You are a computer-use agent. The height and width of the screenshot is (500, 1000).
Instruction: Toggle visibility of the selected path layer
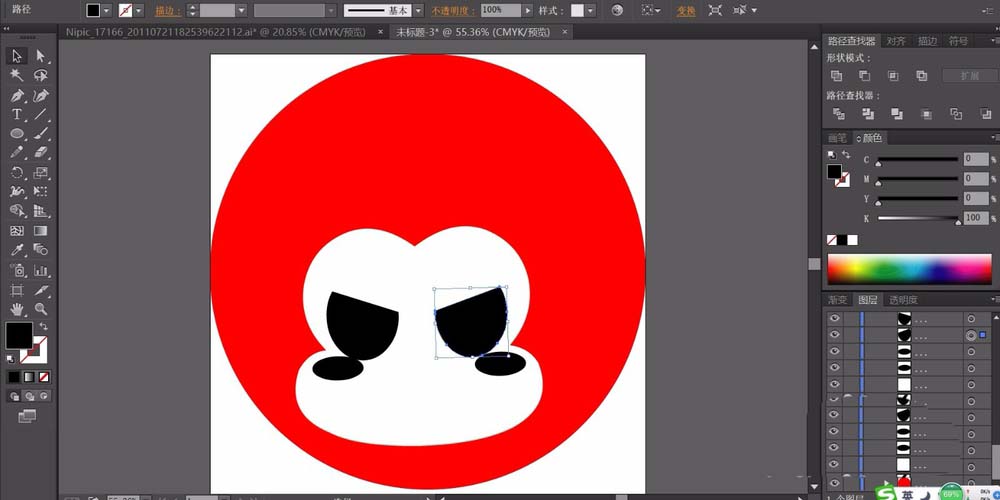pyautogui.click(x=834, y=335)
